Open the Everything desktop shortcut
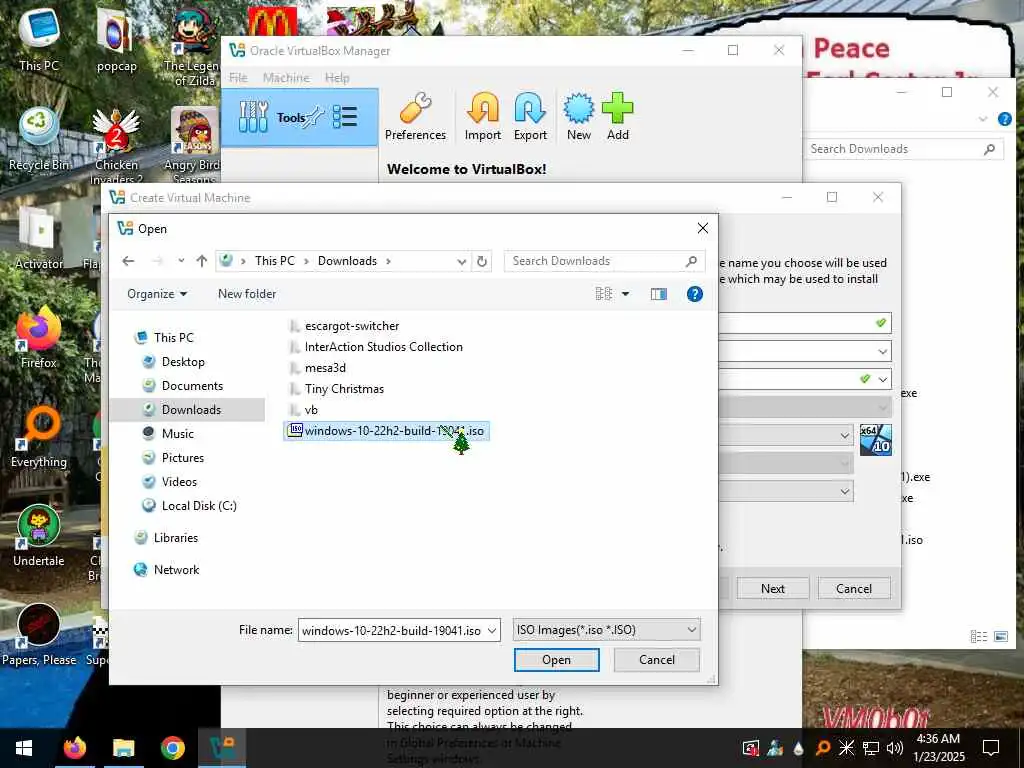Viewport: 1024px width, 768px height. click(x=39, y=436)
